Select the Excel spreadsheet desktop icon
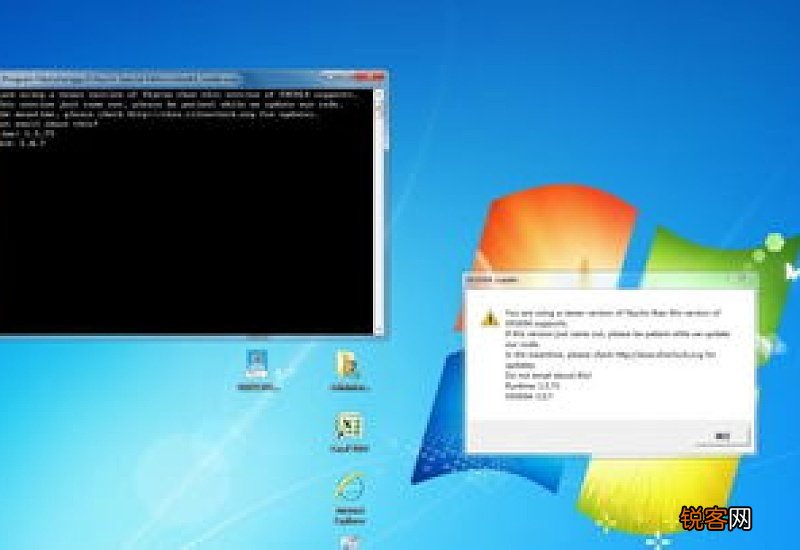 348,429
